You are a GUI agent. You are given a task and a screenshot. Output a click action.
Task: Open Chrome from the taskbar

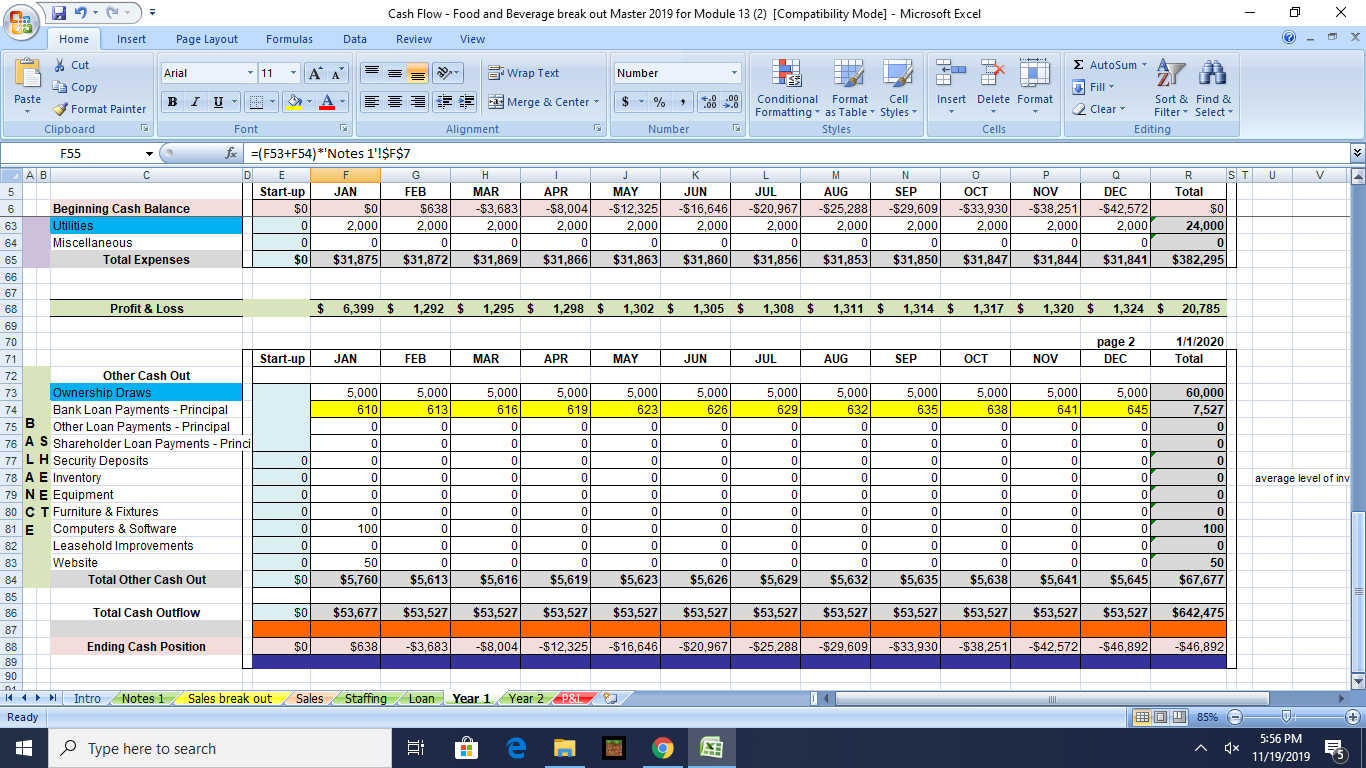[662, 748]
